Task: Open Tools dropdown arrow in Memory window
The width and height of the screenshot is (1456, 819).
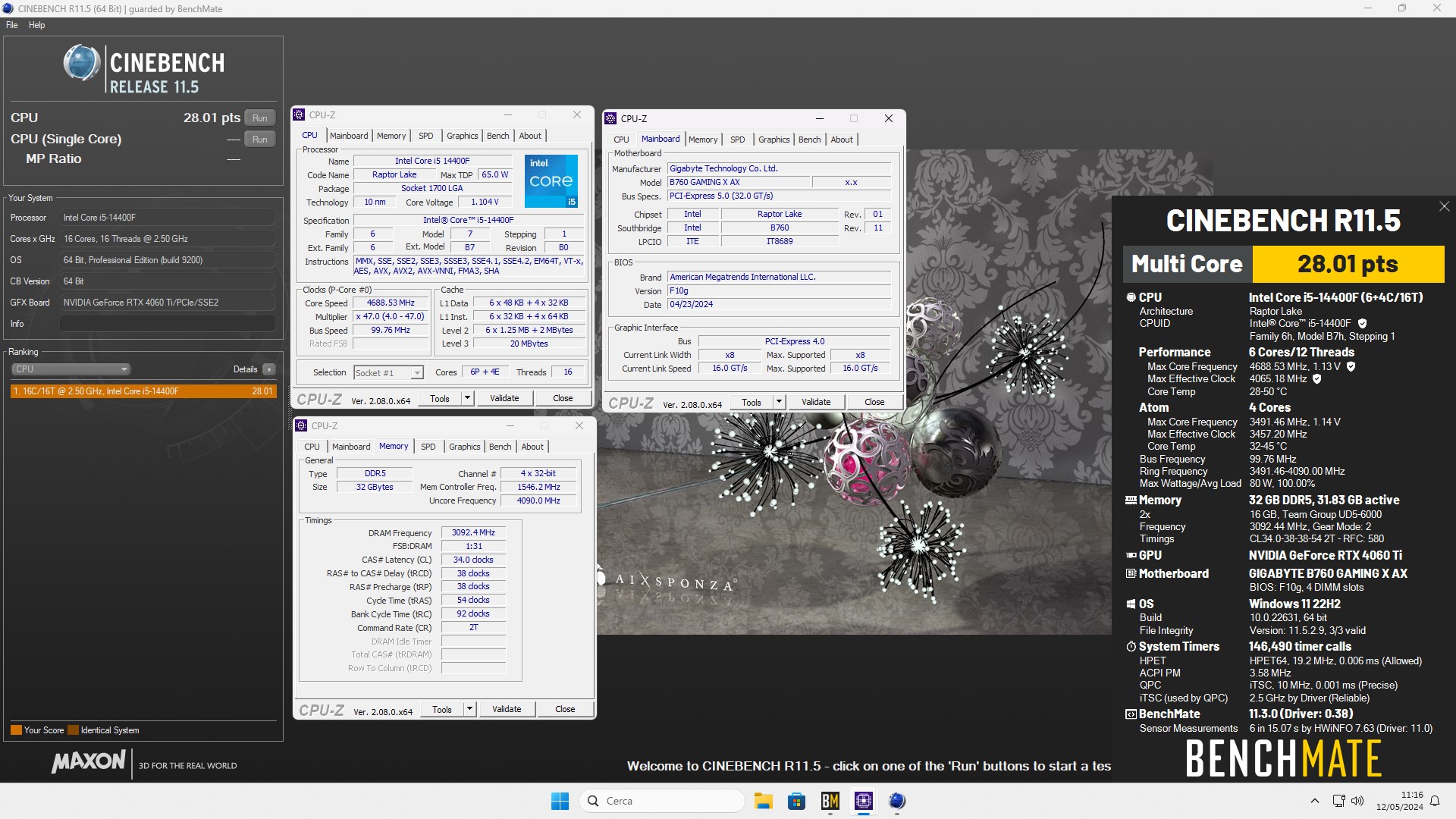Action: coord(469,709)
